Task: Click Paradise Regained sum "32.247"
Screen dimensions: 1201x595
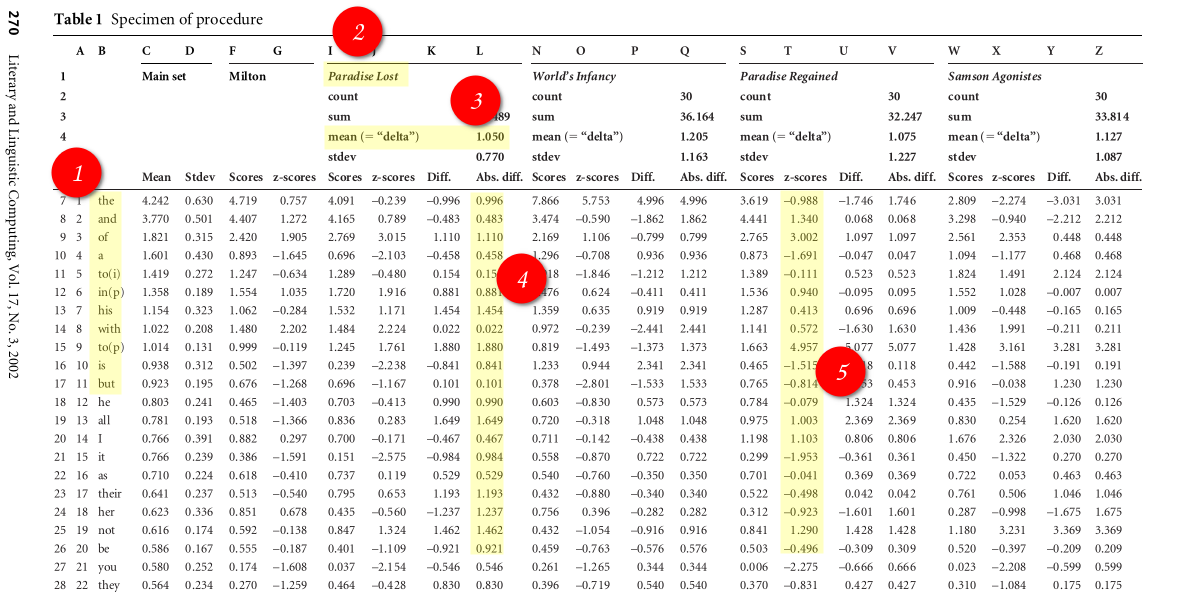Action: tap(906, 116)
